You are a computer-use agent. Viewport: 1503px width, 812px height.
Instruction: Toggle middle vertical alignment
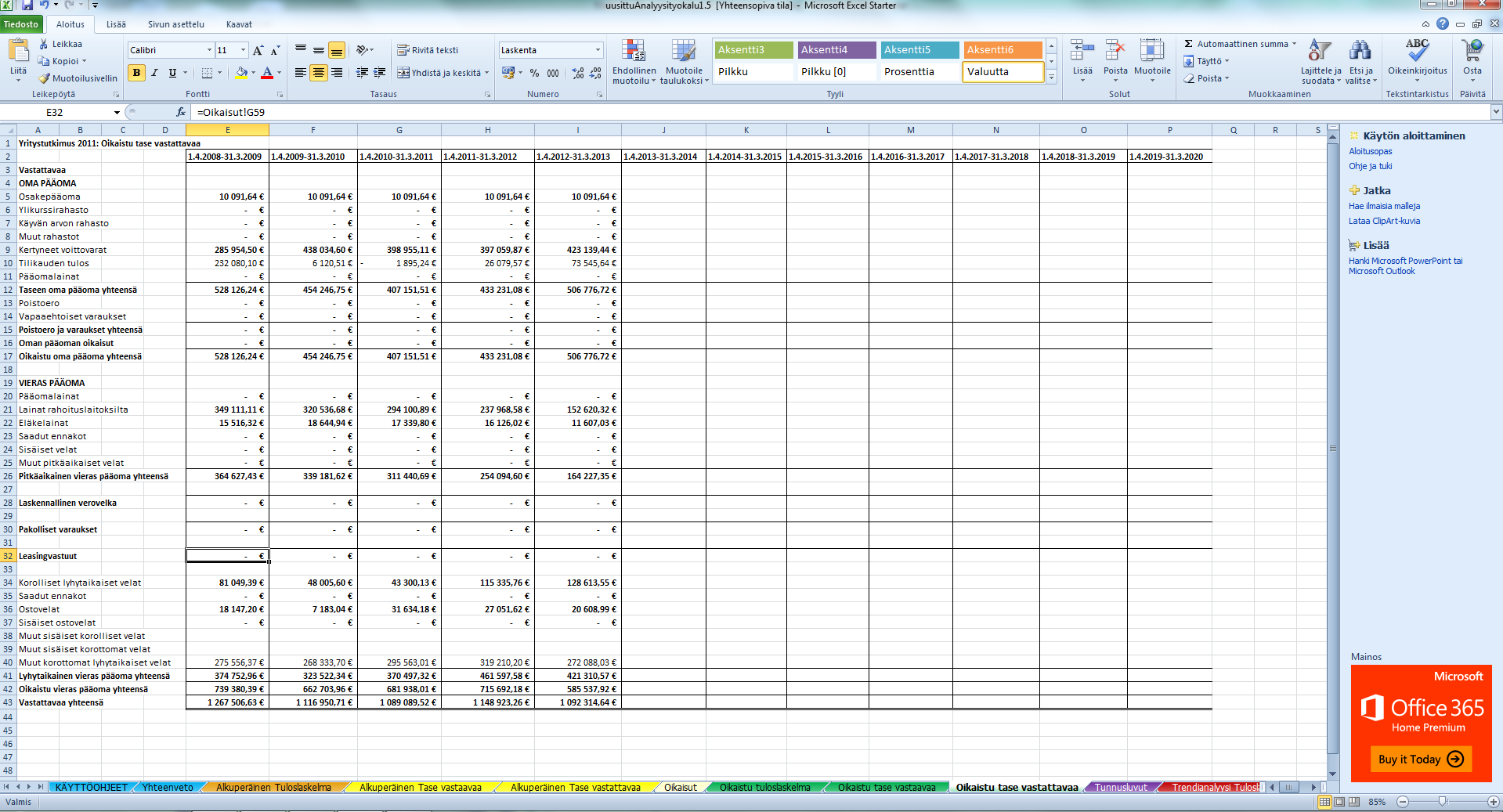click(x=318, y=50)
